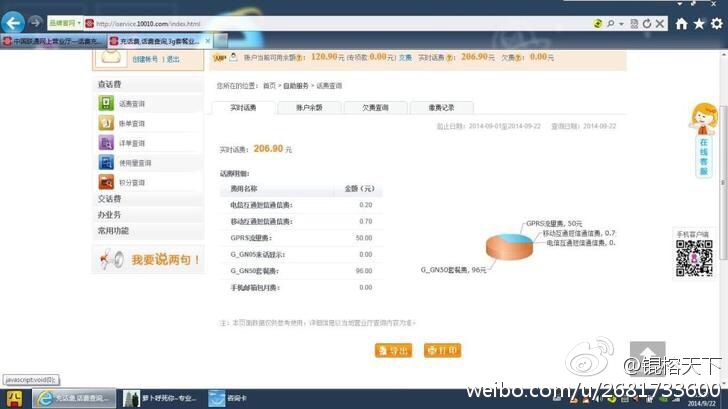Switch to the 账户余额 tab
The height and width of the screenshot is (409, 728).
[310, 107]
